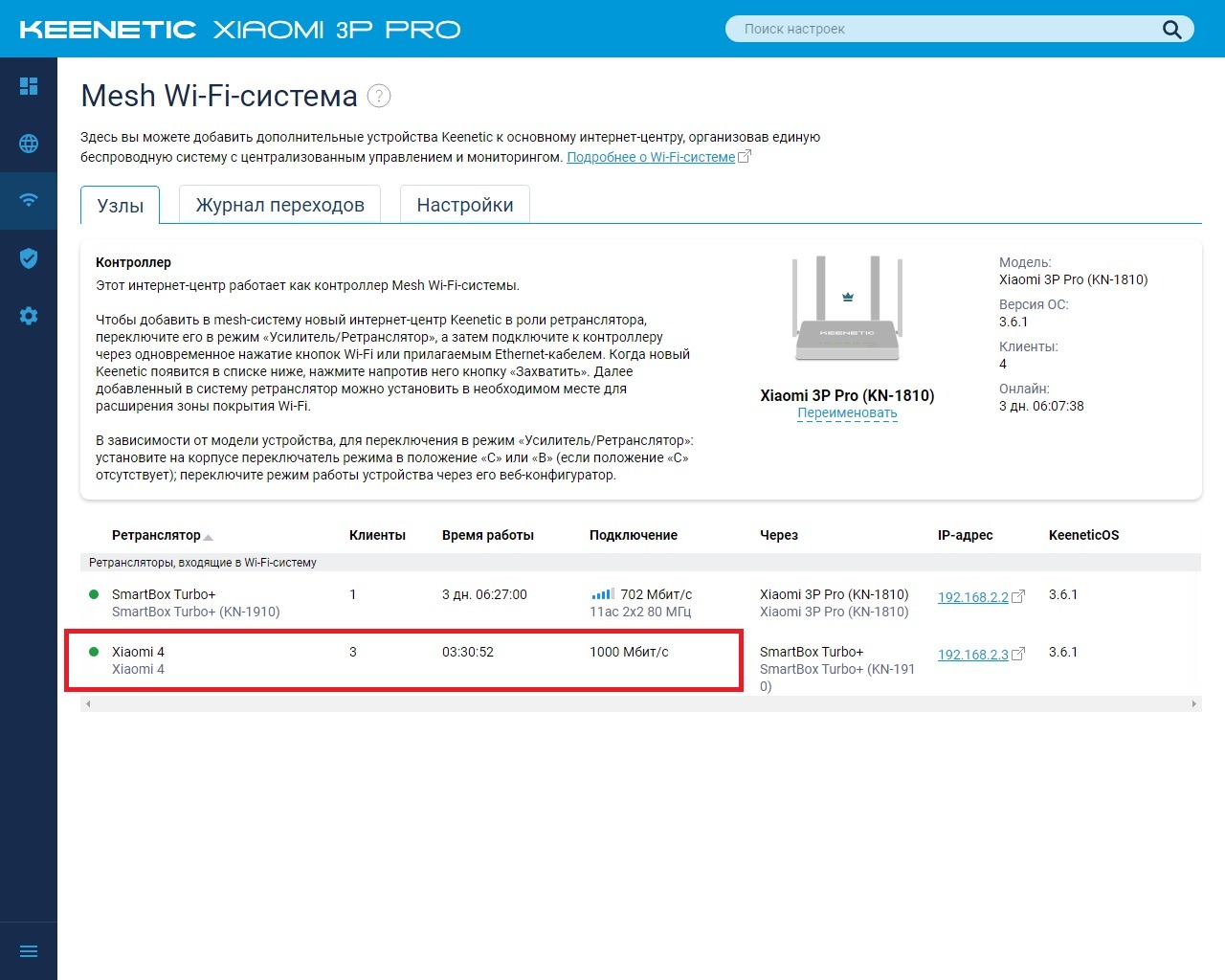Click the Mesh Wi-Fi-система page title
This screenshot has height=980, width=1225.
(x=219, y=96)
